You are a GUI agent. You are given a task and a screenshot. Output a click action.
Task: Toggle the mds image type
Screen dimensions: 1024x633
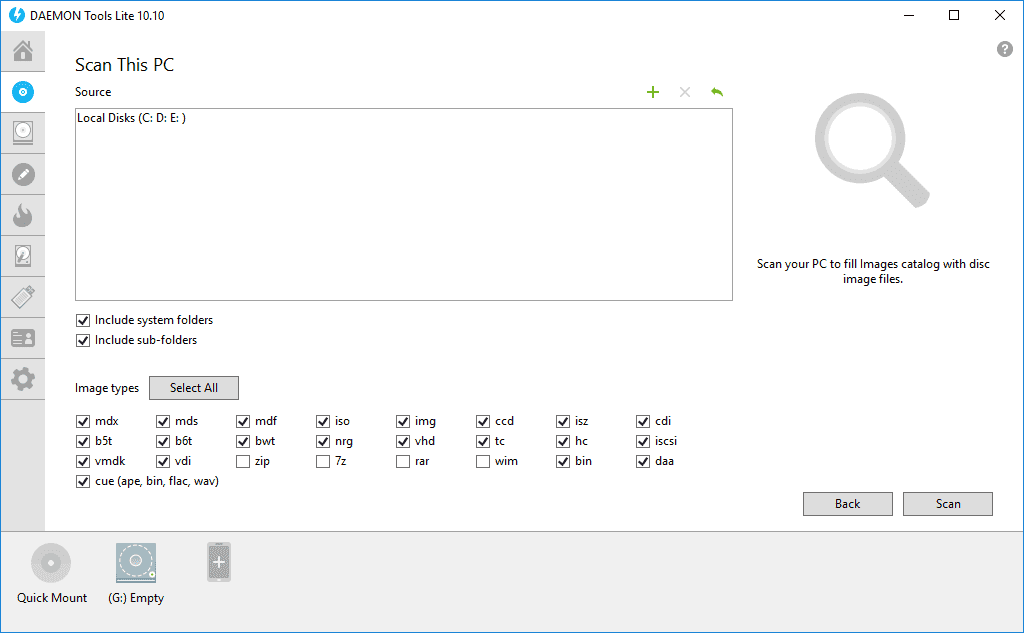(x=163, y=421)
